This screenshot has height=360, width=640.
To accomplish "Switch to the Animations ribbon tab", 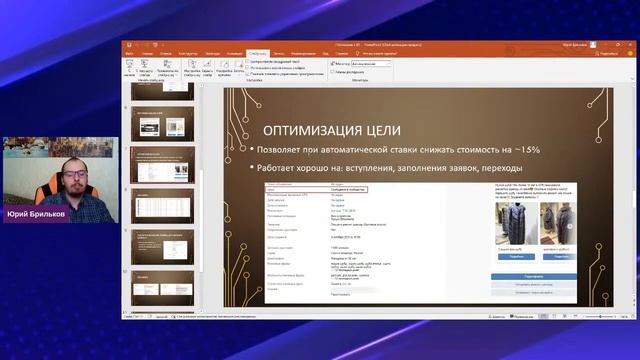I will (234, 53).
